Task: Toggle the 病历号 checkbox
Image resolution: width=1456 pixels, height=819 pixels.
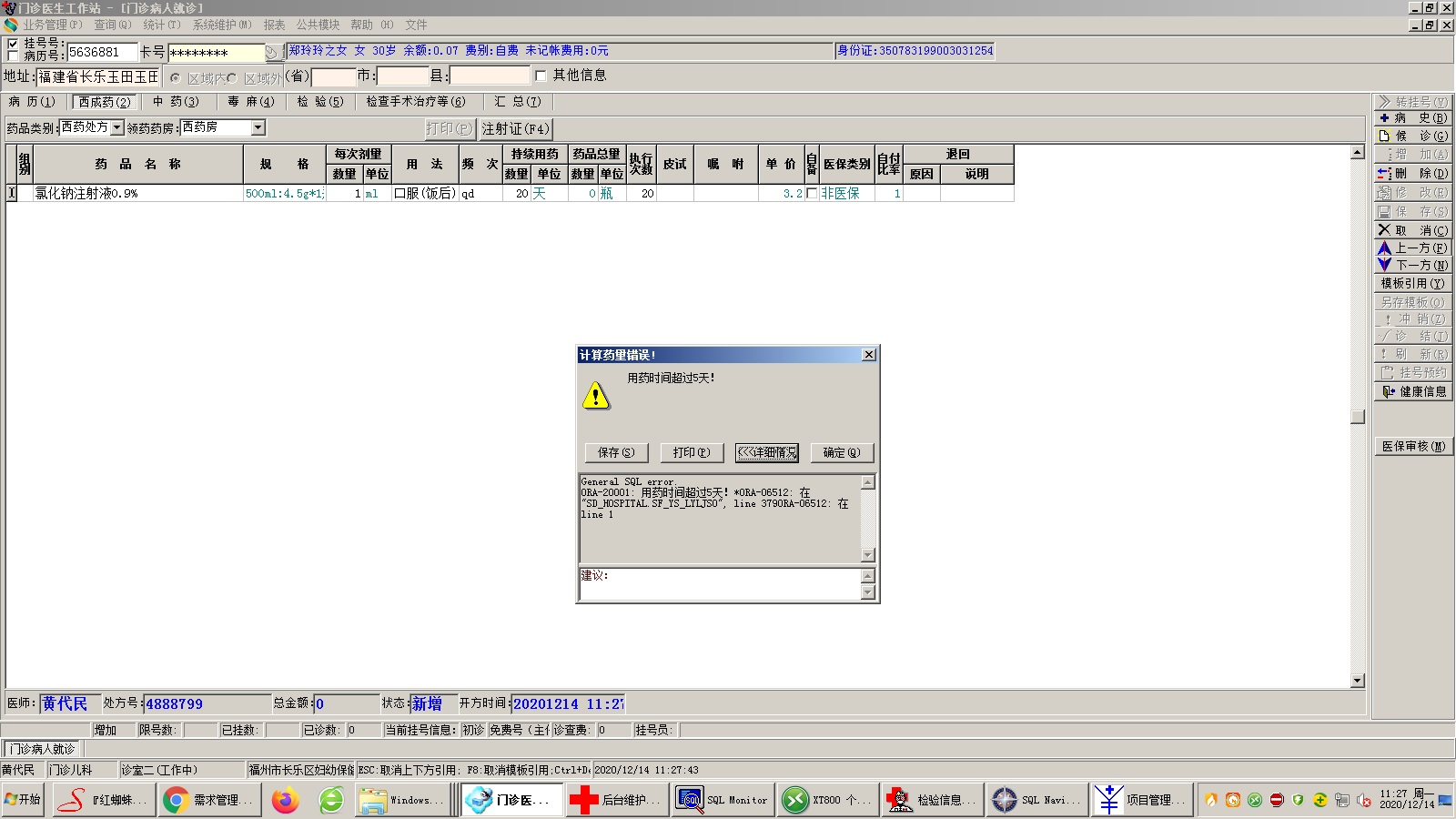Action: 13,56
